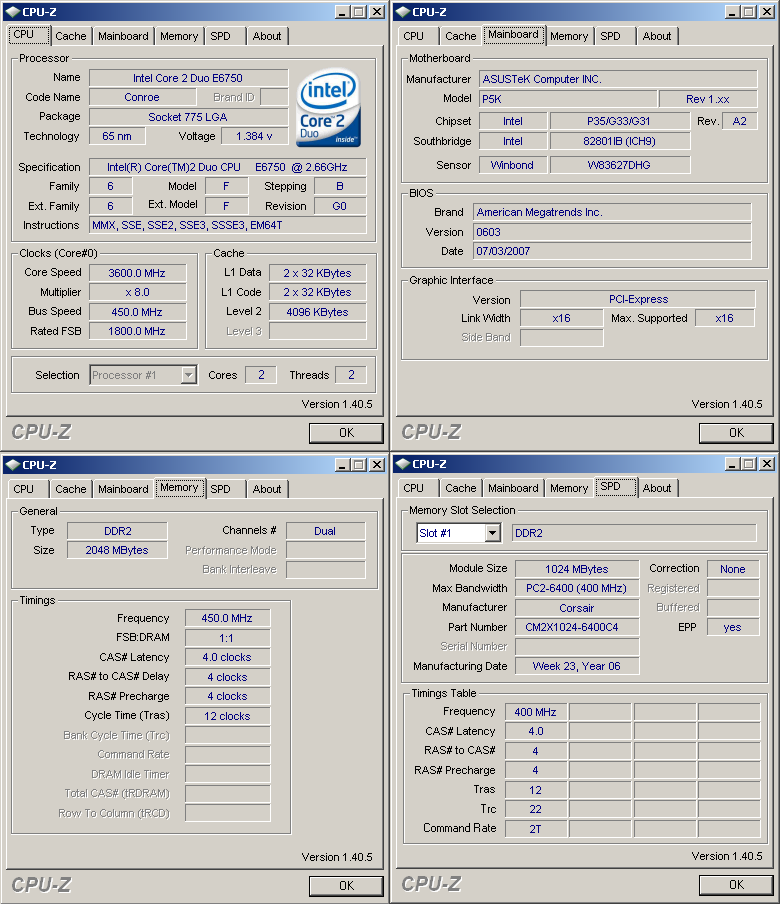
Task: Open Mainboard tab in CPU window
Action: point(123,36)
